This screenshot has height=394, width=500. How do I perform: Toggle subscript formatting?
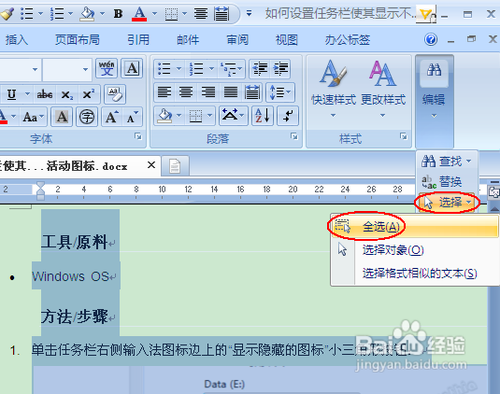pos(67,95)
